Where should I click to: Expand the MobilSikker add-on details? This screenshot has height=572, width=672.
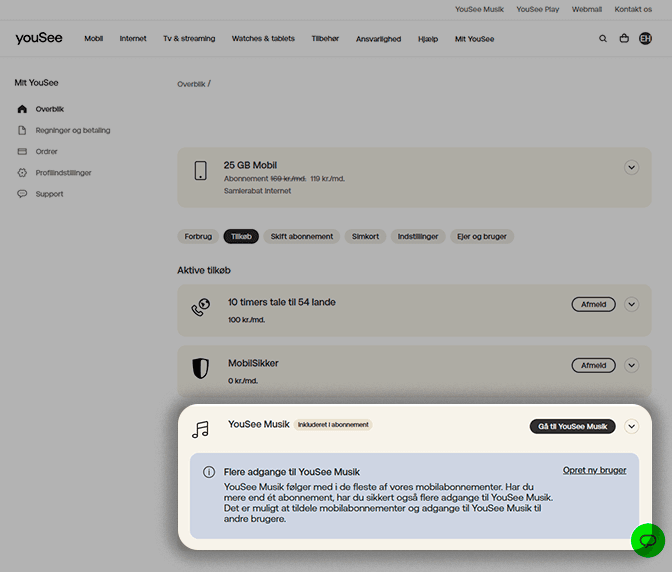click(631, 366)
